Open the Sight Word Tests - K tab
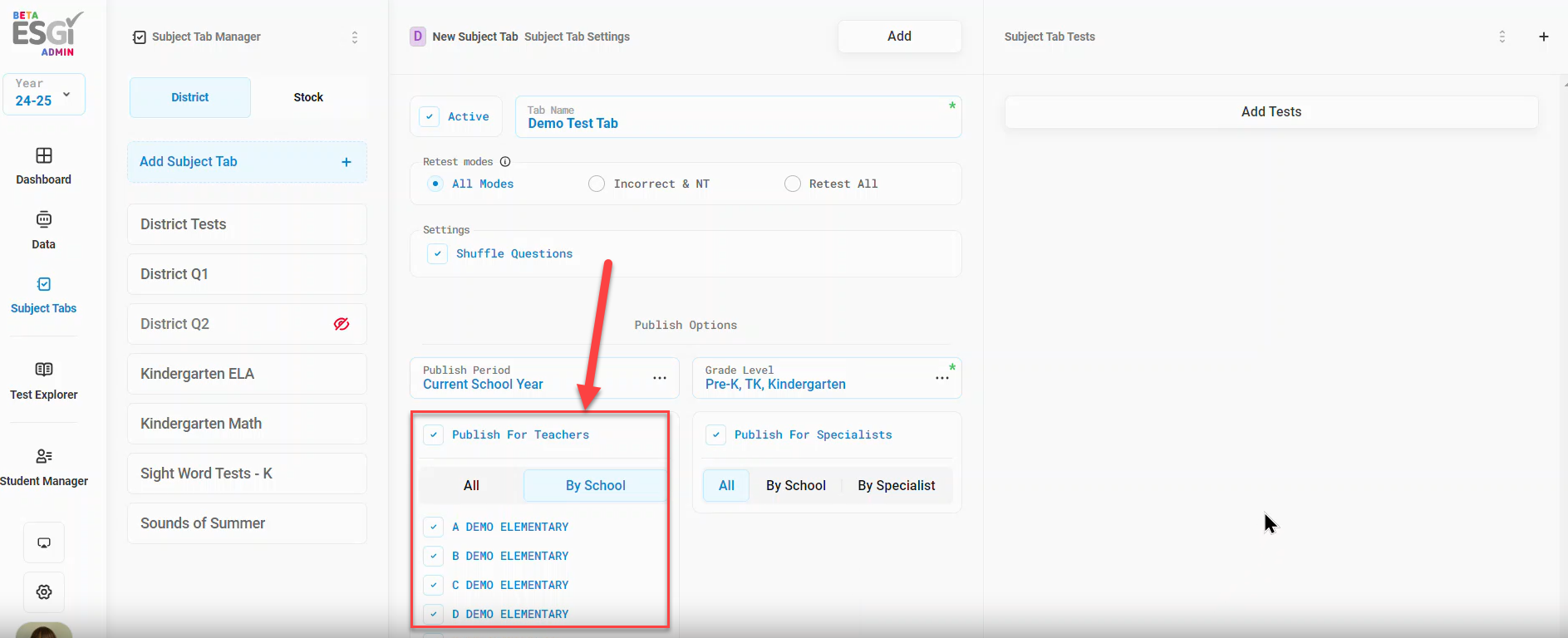The image size is (1568, 638). click(247, 474)
